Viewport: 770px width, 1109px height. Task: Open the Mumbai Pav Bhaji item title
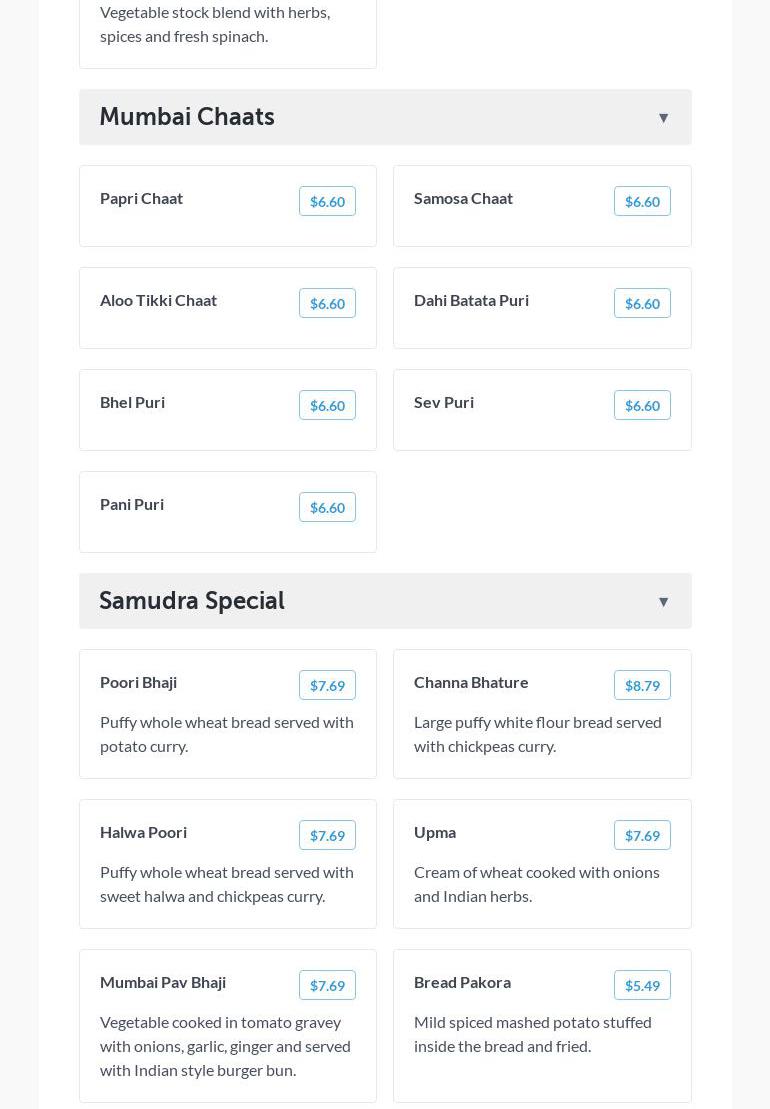tap(163, 982)
